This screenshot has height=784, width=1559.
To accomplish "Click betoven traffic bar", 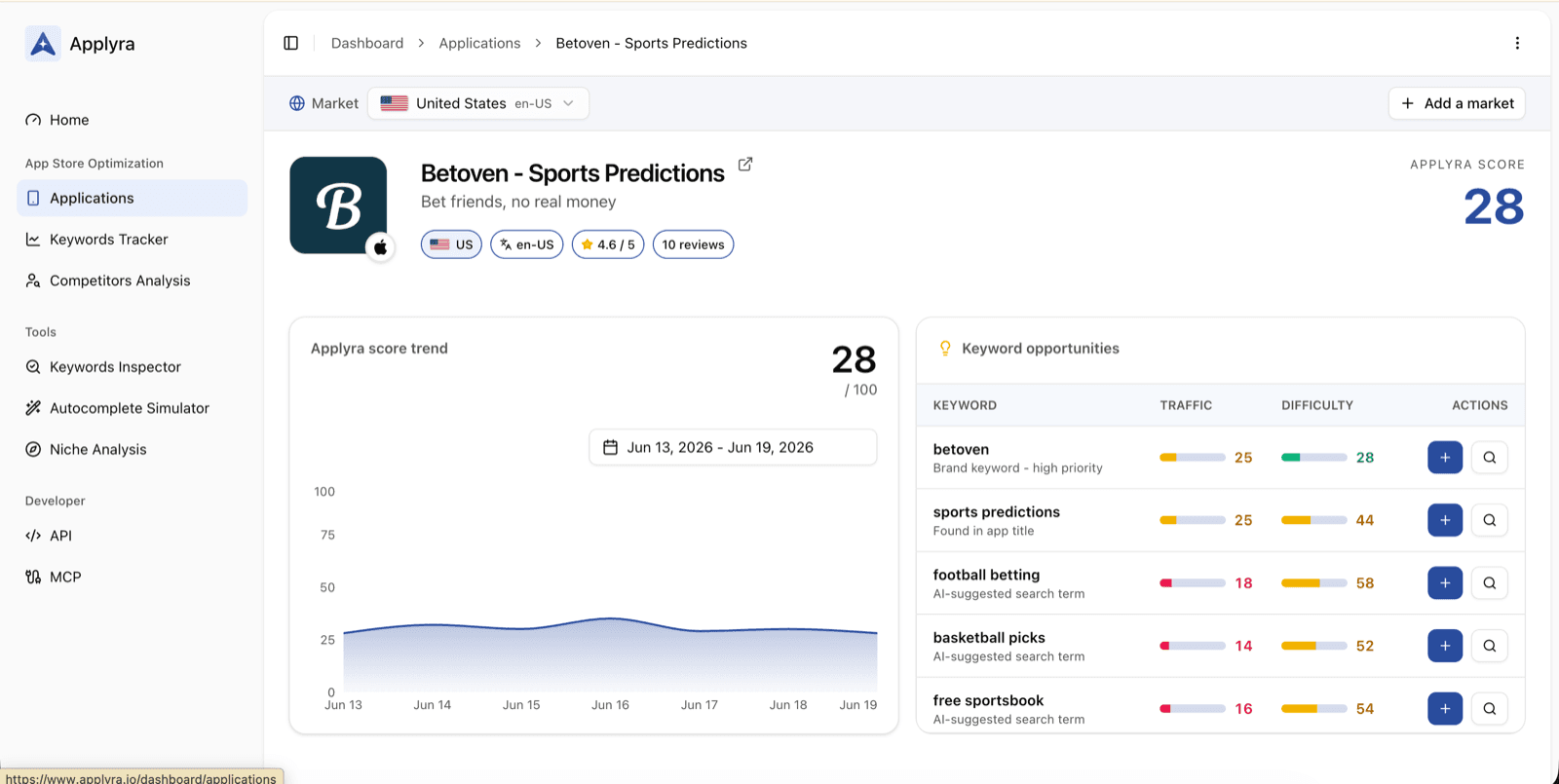I will tap(1193, 457).
